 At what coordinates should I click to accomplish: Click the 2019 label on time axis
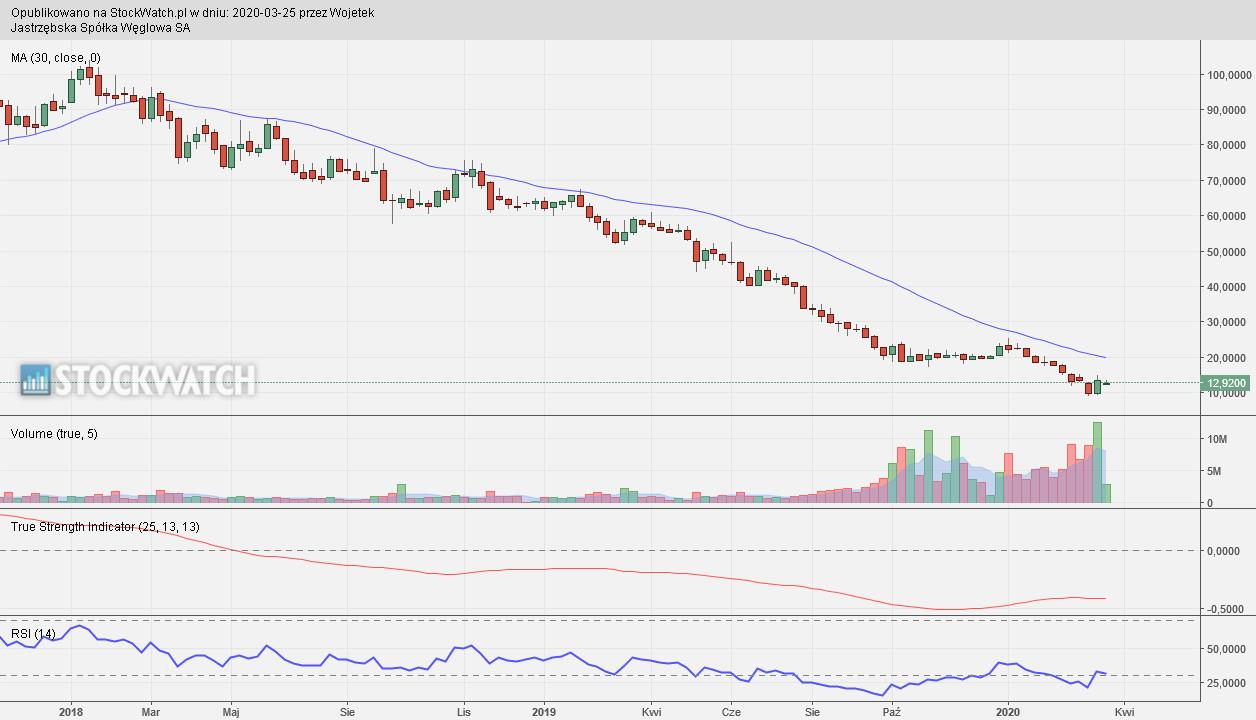[544, 712]
